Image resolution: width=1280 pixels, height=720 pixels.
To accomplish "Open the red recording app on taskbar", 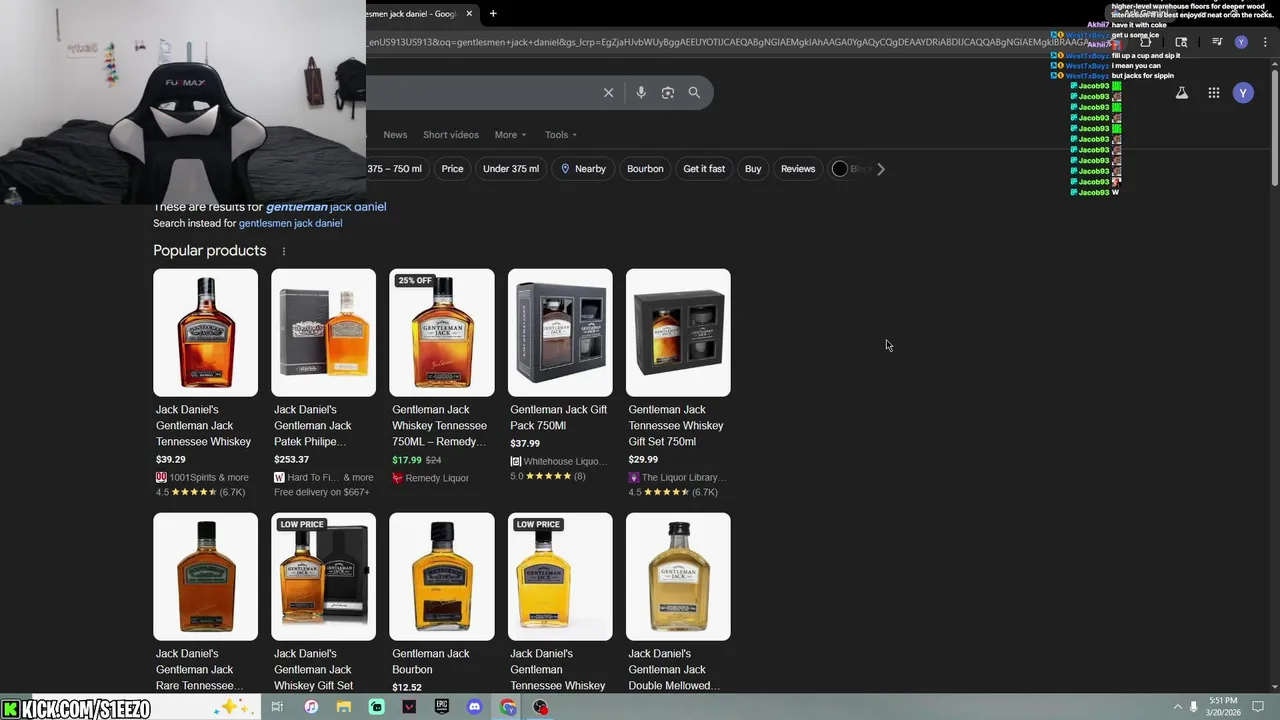I will (541, 707).
